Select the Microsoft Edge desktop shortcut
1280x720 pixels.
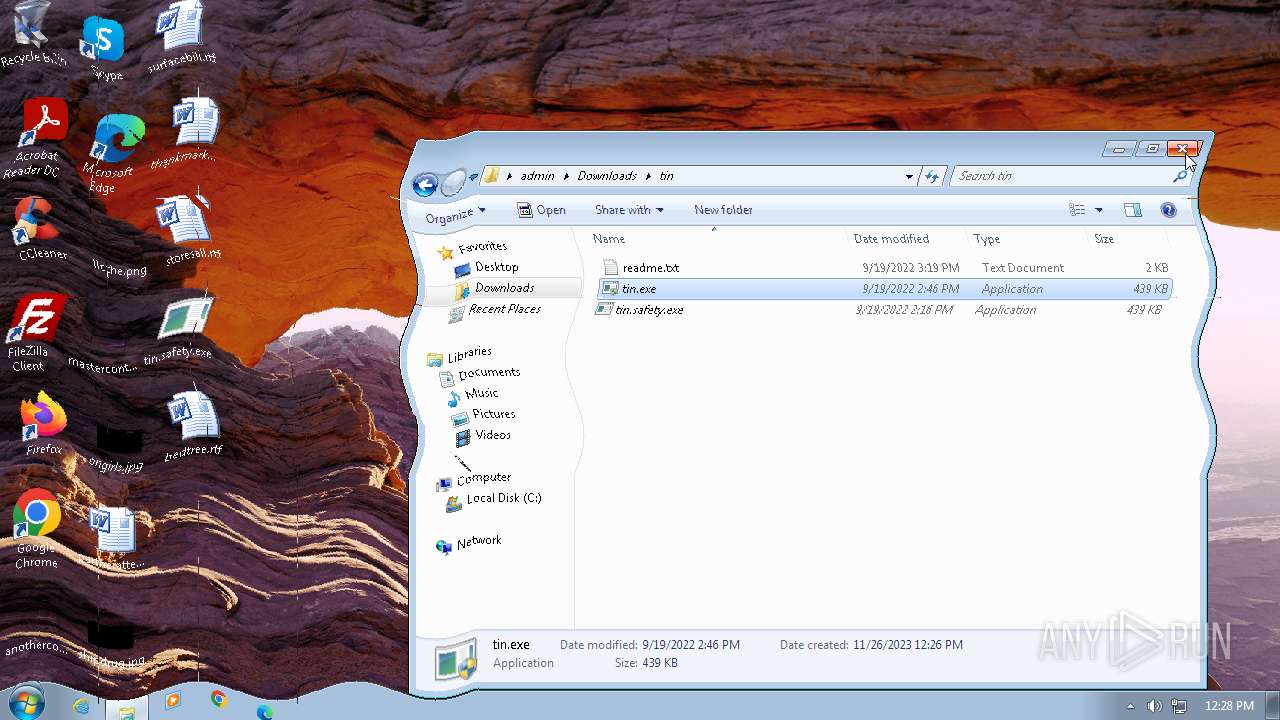click(114, 153)
